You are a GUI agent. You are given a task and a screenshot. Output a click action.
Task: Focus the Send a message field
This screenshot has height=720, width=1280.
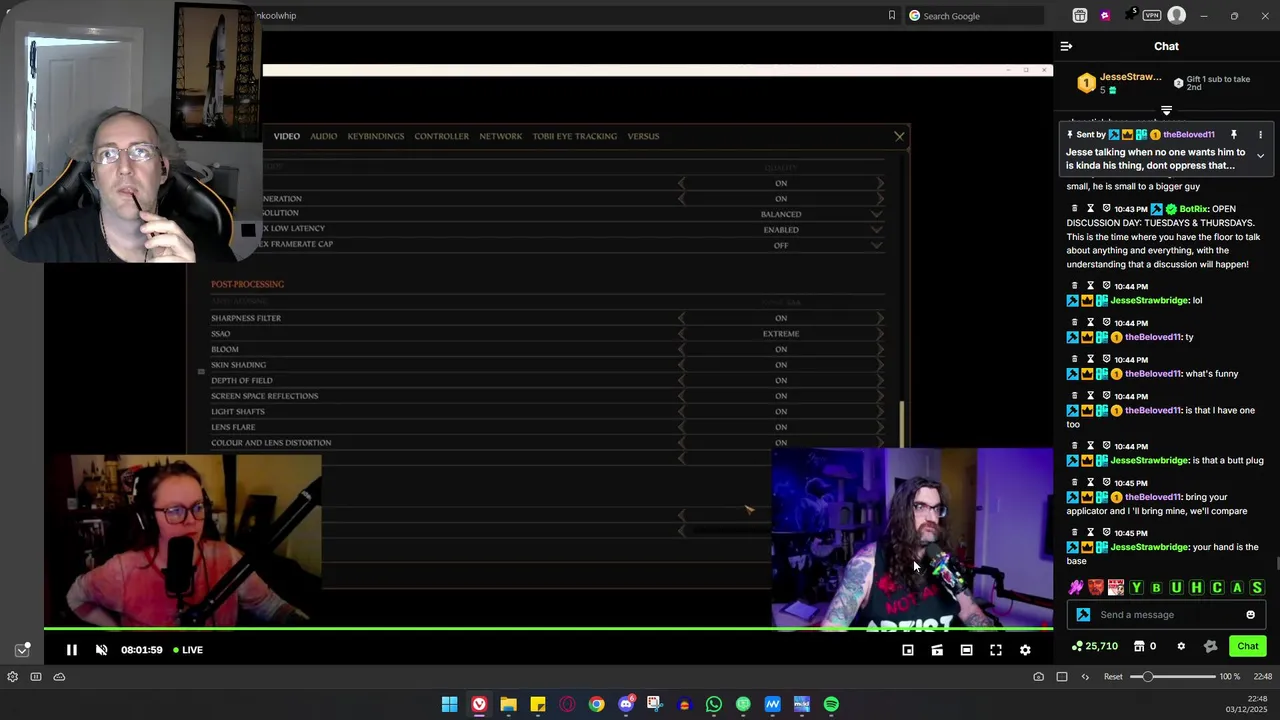1166,615
